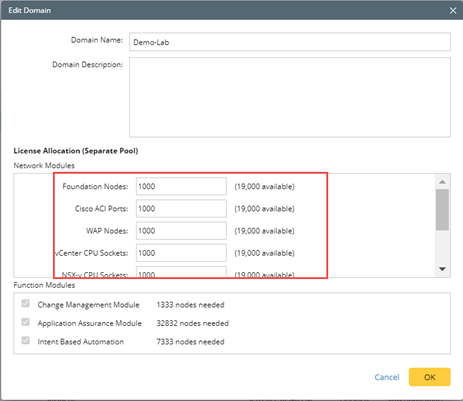Toggle the Intent Based Automation checkbox
The image size is (463, 401).
pos(26,341)
